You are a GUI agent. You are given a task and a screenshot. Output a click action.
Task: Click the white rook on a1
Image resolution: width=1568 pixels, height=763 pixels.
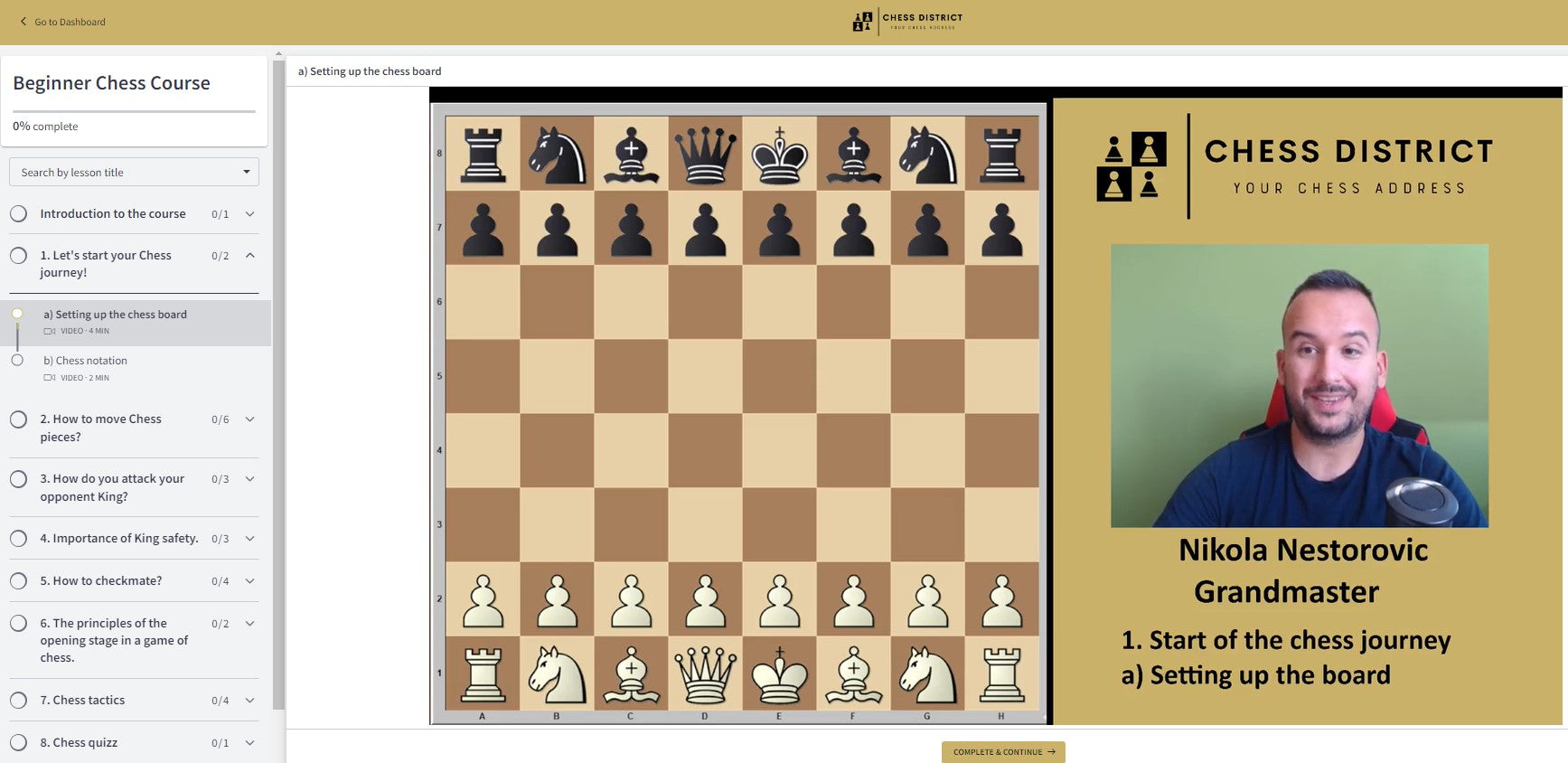(483, 674)
